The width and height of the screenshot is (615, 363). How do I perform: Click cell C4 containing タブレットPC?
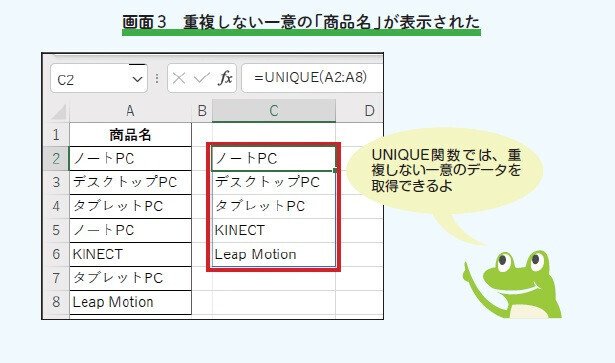click(274, 206)
